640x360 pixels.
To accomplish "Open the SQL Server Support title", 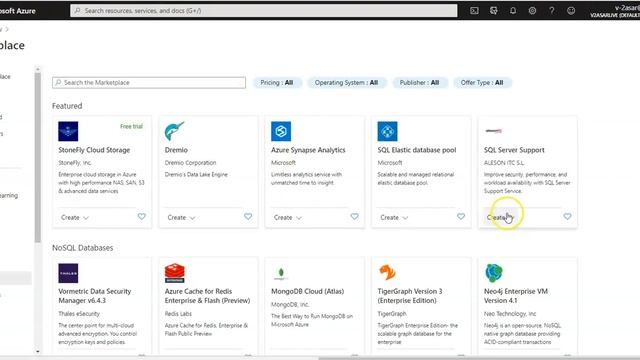I will pos(514,150).
